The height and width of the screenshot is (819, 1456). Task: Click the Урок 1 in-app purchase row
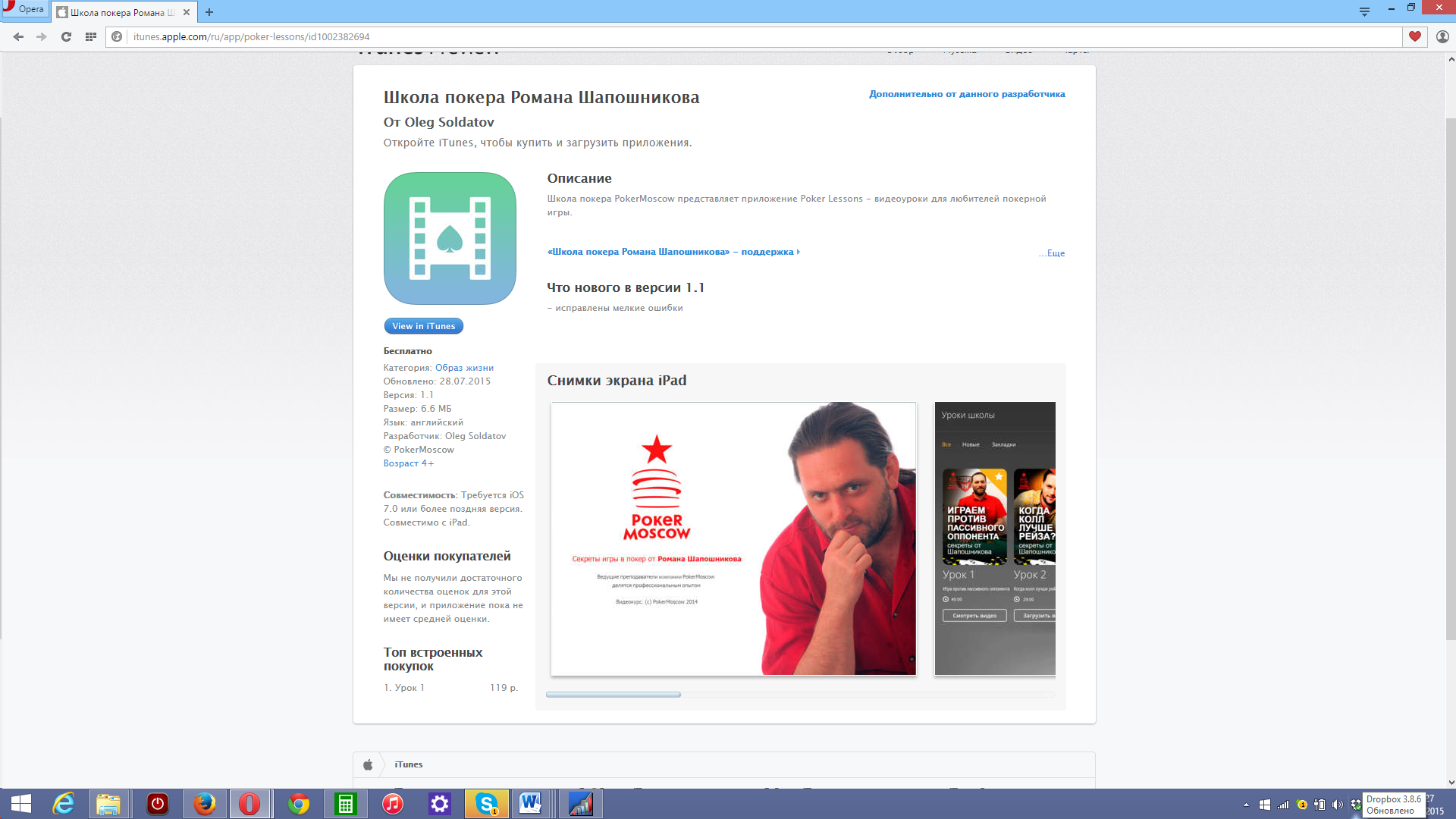pos(450,688)
